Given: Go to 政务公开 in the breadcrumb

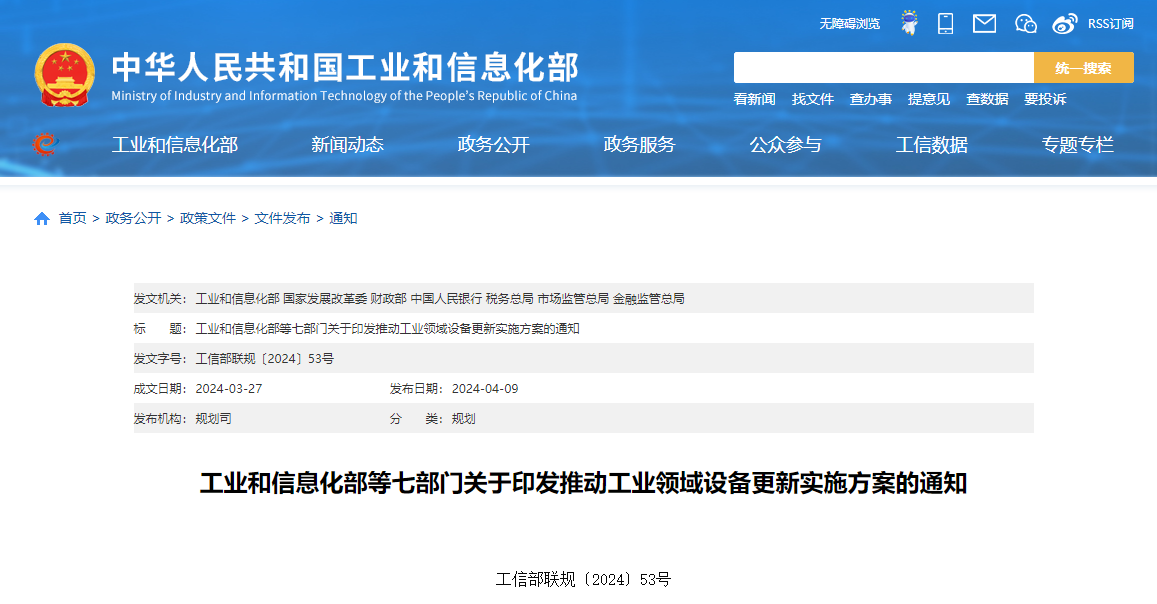Looking at the screenshot, I should [133, 218].
